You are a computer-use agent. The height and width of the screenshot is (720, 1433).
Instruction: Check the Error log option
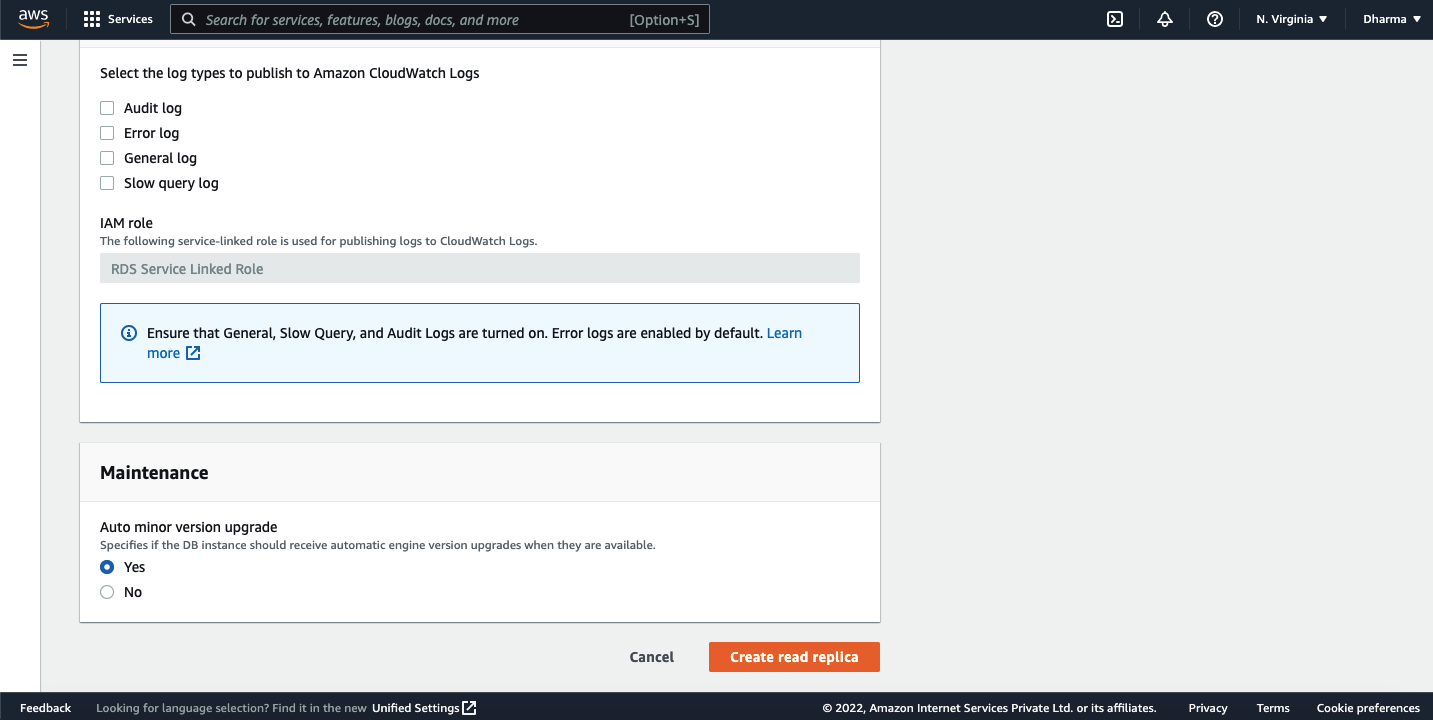pyautogui.click(x=107, y=133)
